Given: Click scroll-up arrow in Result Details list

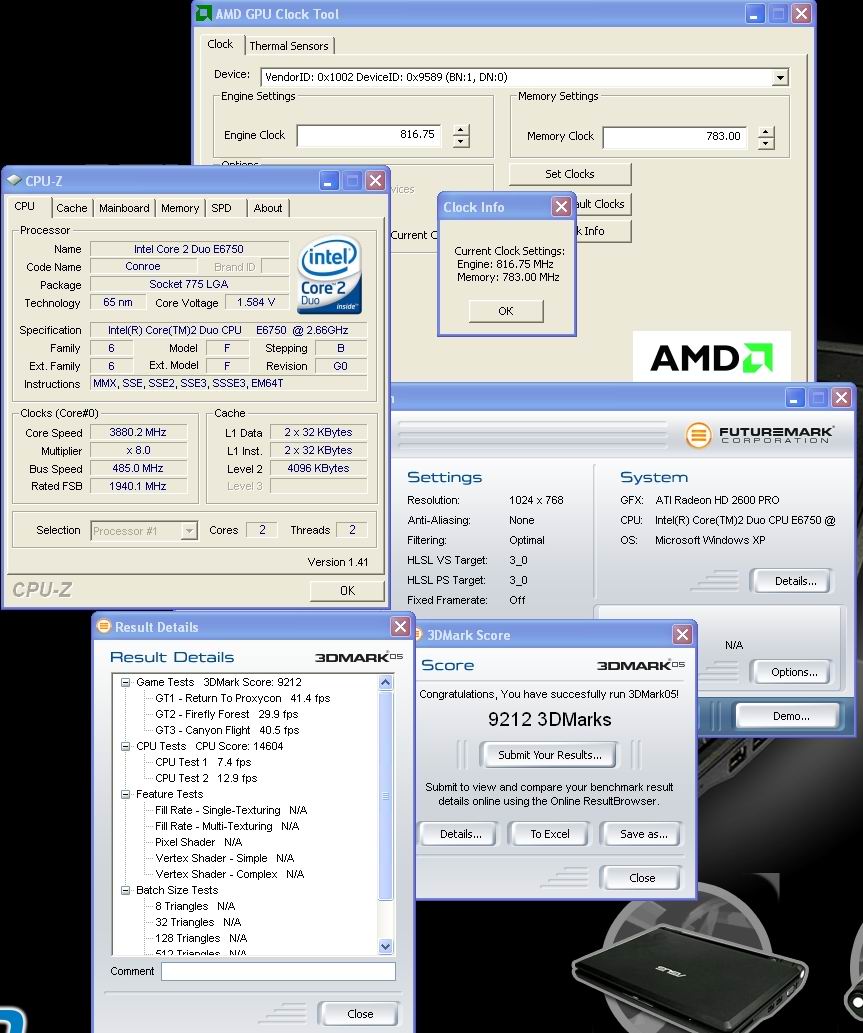Looking at the screenshot, I should 385,683.
